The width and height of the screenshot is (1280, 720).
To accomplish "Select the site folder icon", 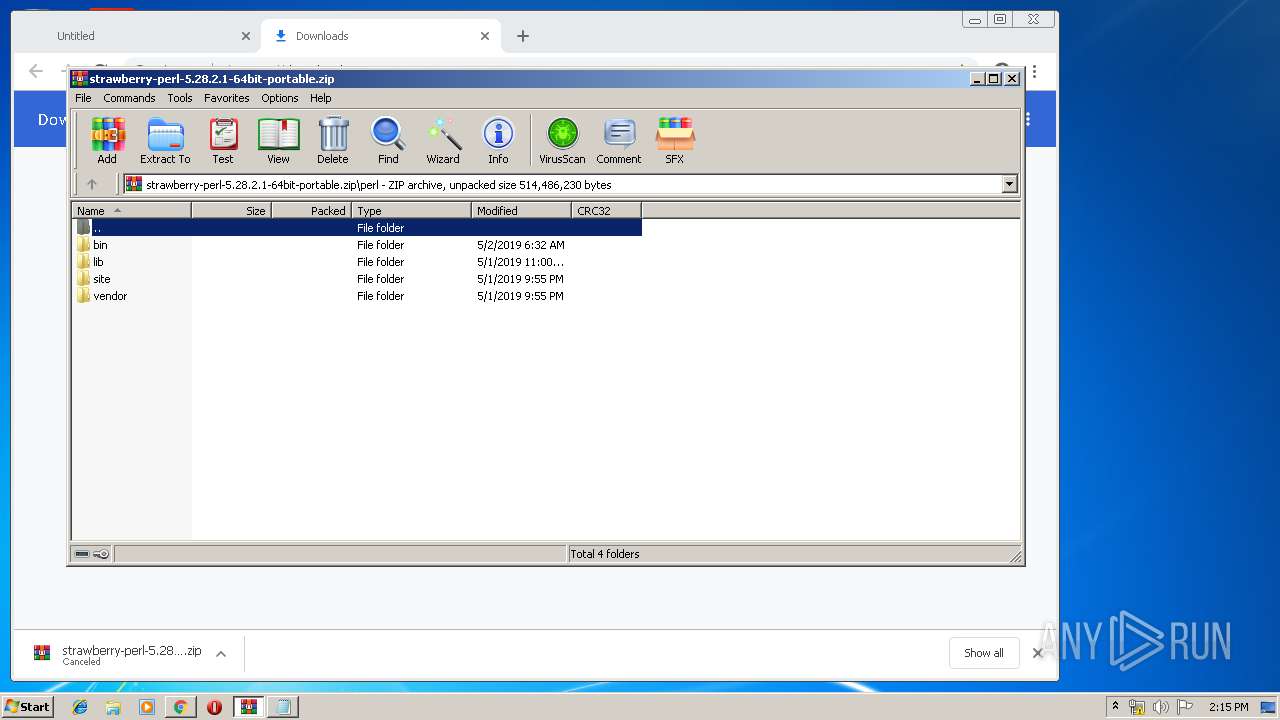I will pyautogui.click(x=84, y=279).
